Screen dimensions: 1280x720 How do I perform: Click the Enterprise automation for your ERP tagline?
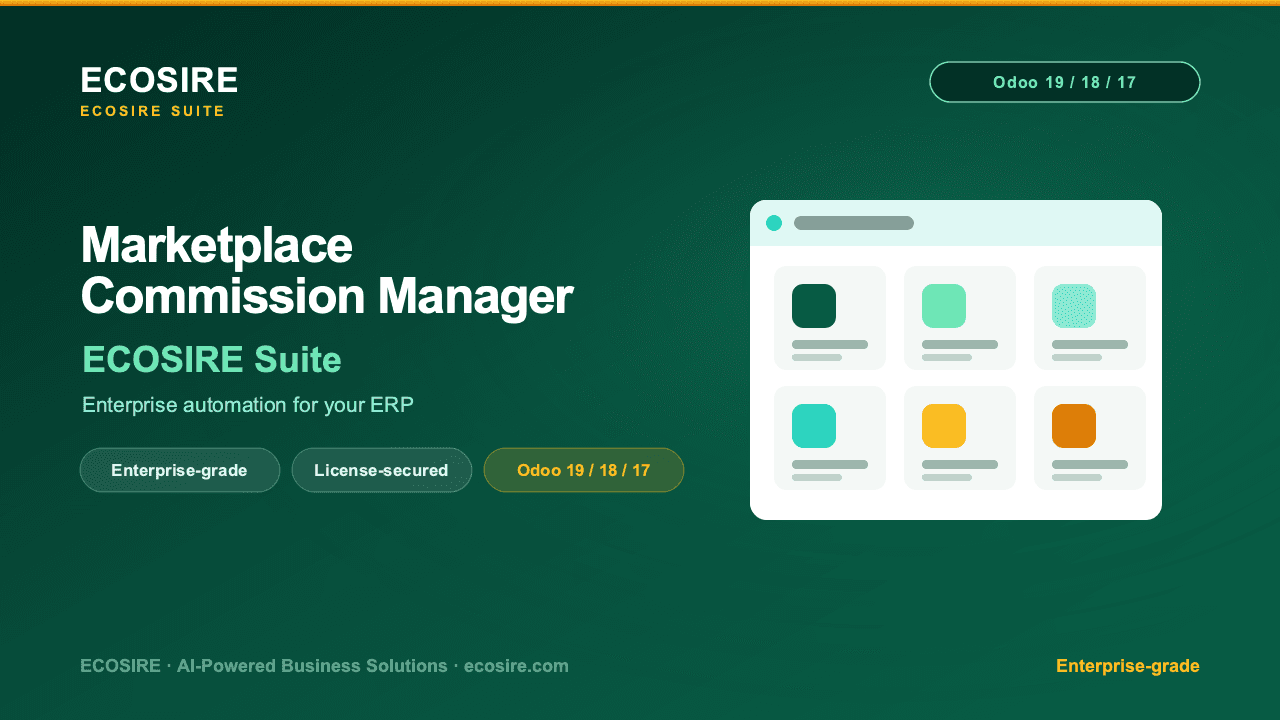[248, 405]
